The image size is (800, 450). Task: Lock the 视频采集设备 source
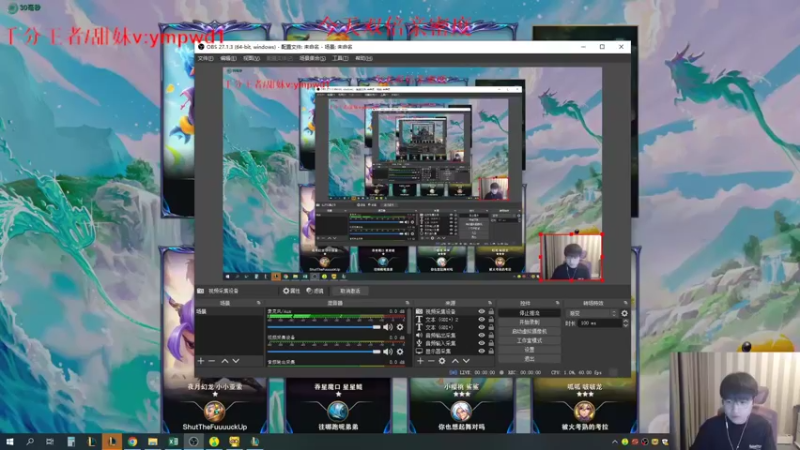click(491, 311)
